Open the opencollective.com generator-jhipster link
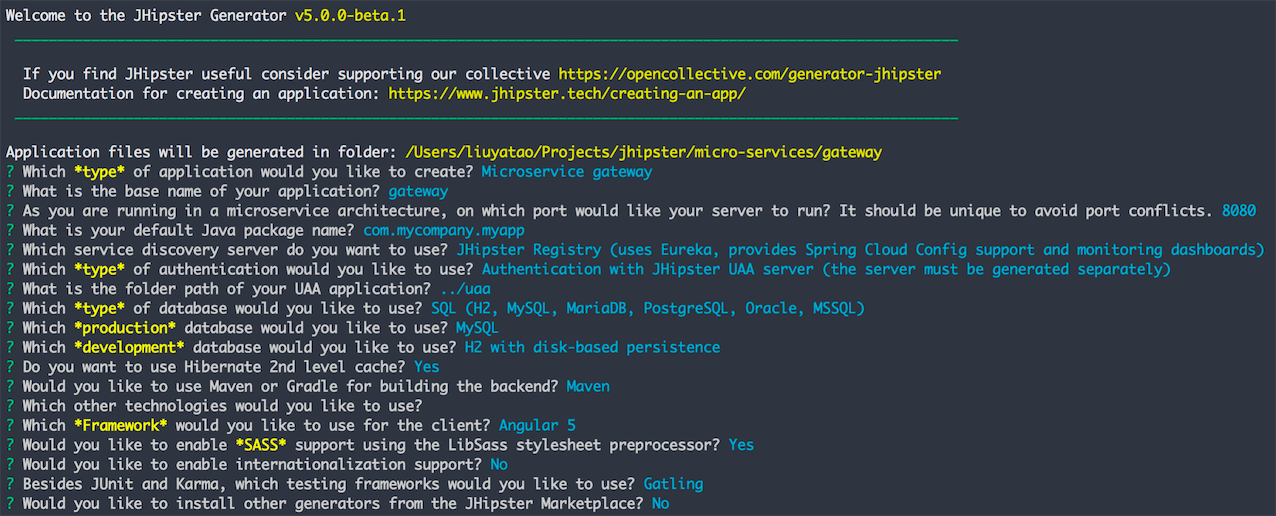 pyautogui.click(x=750, y=74)
